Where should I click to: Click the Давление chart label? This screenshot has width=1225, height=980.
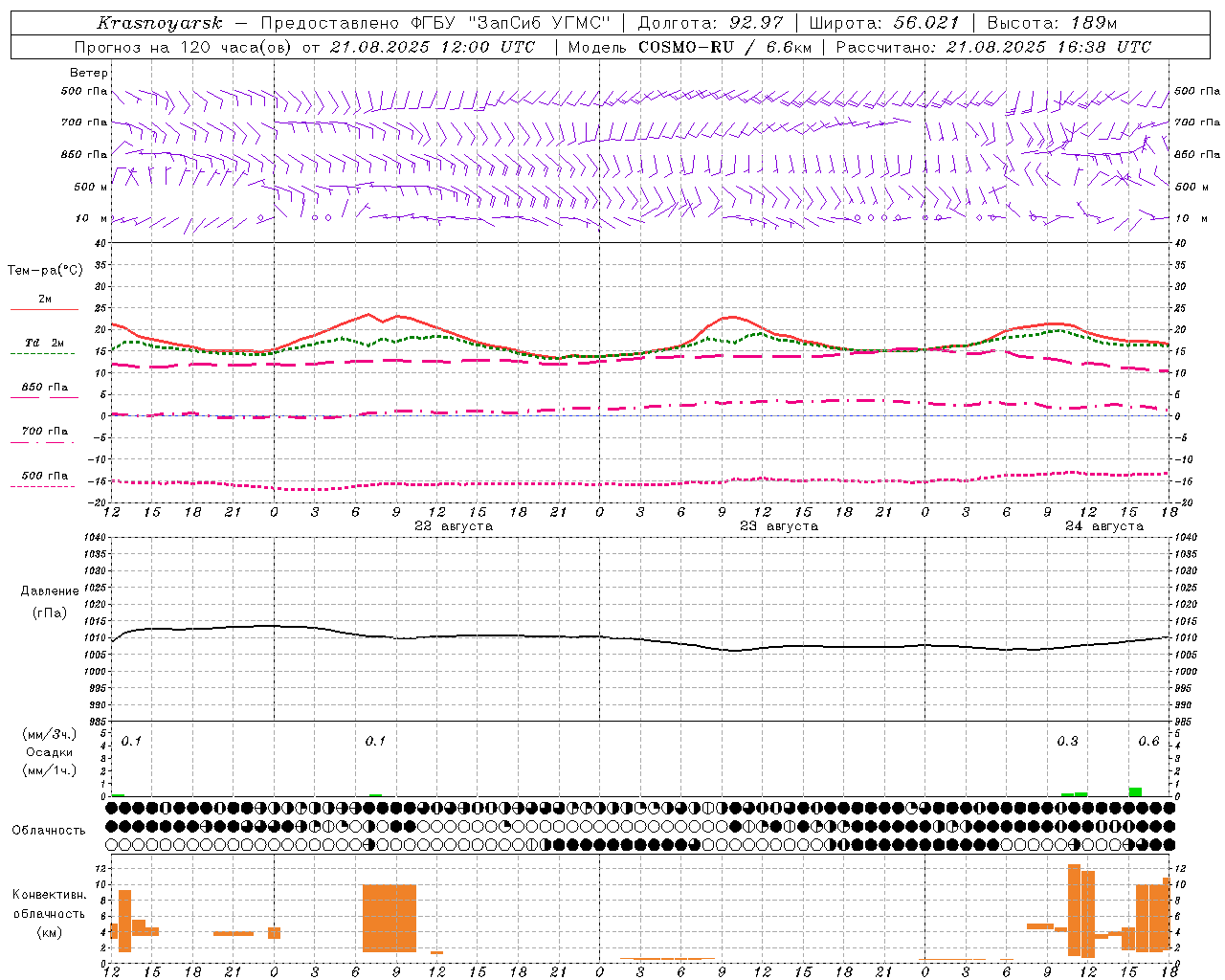tap(50, 591)
